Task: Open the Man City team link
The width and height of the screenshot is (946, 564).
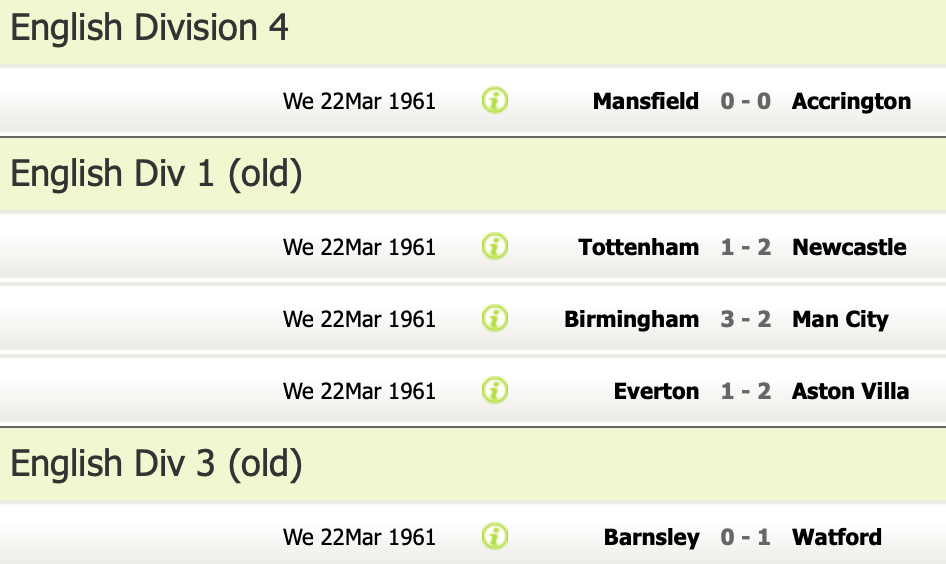Action: tap(840, 319)
